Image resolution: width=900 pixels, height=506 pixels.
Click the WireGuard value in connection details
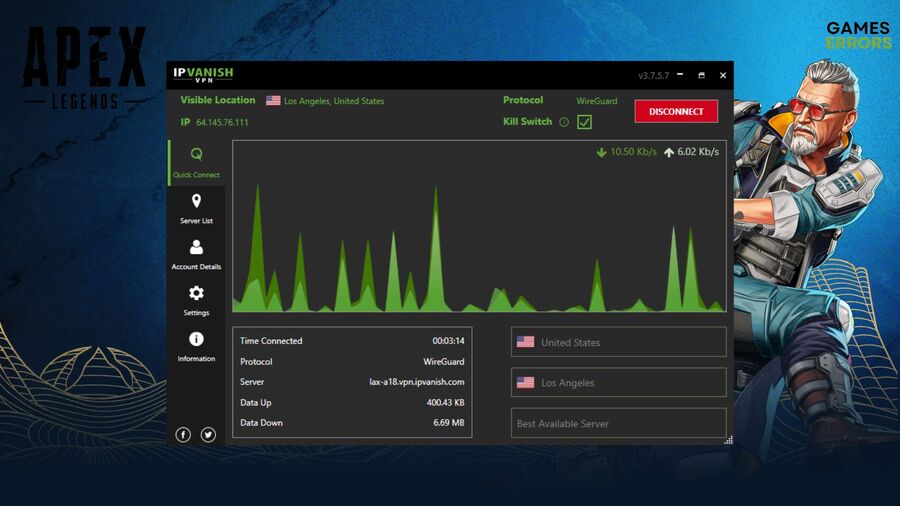point(444,361)
